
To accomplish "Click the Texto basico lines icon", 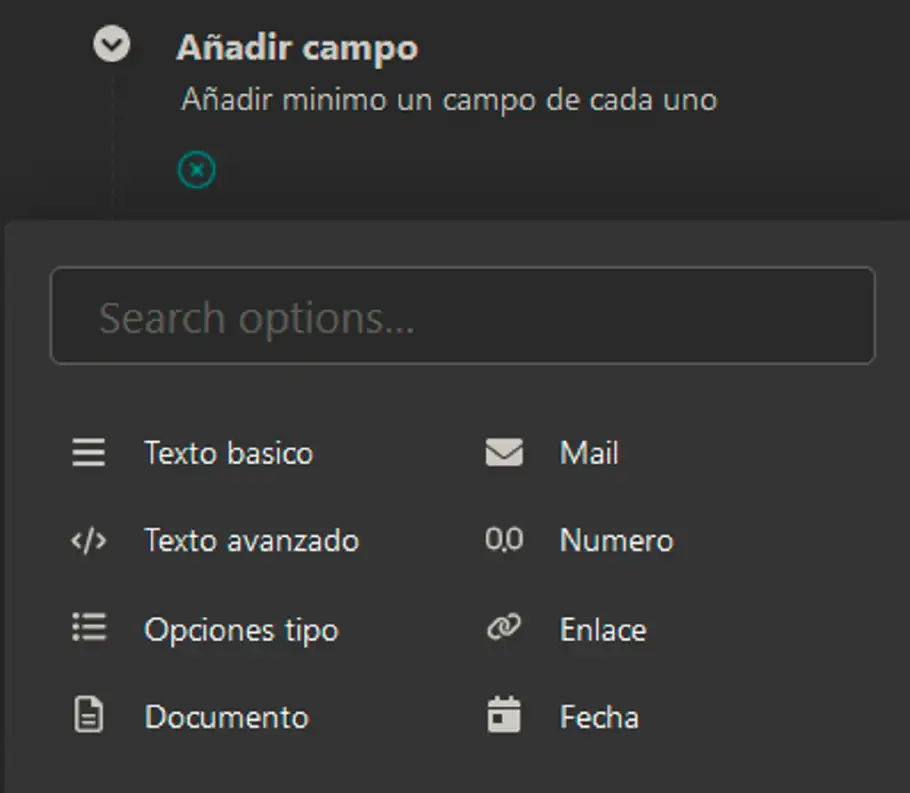I will [89, 452].
